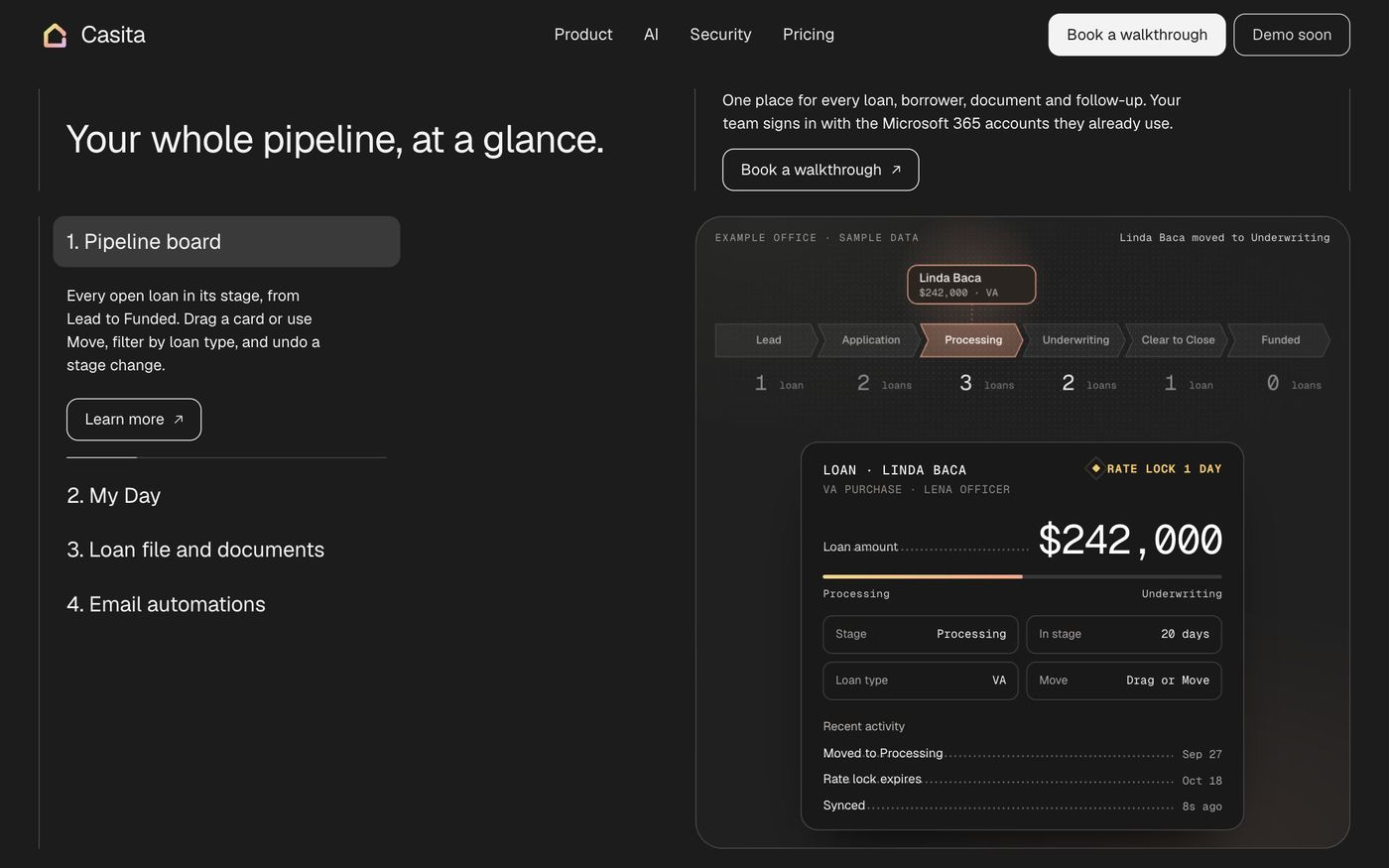The image size is (1389, 868).
Task: Click the Linda Baca loan chip
Action: point(971,285)
